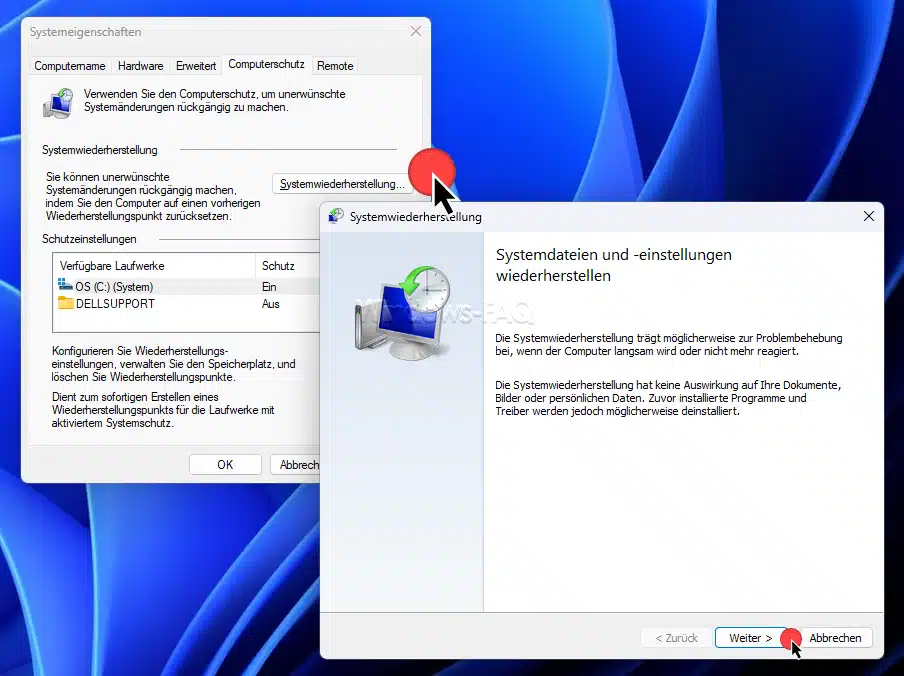
Task: Select the OS (C:) (System) drive row
Action: click(x=188, y=286)
